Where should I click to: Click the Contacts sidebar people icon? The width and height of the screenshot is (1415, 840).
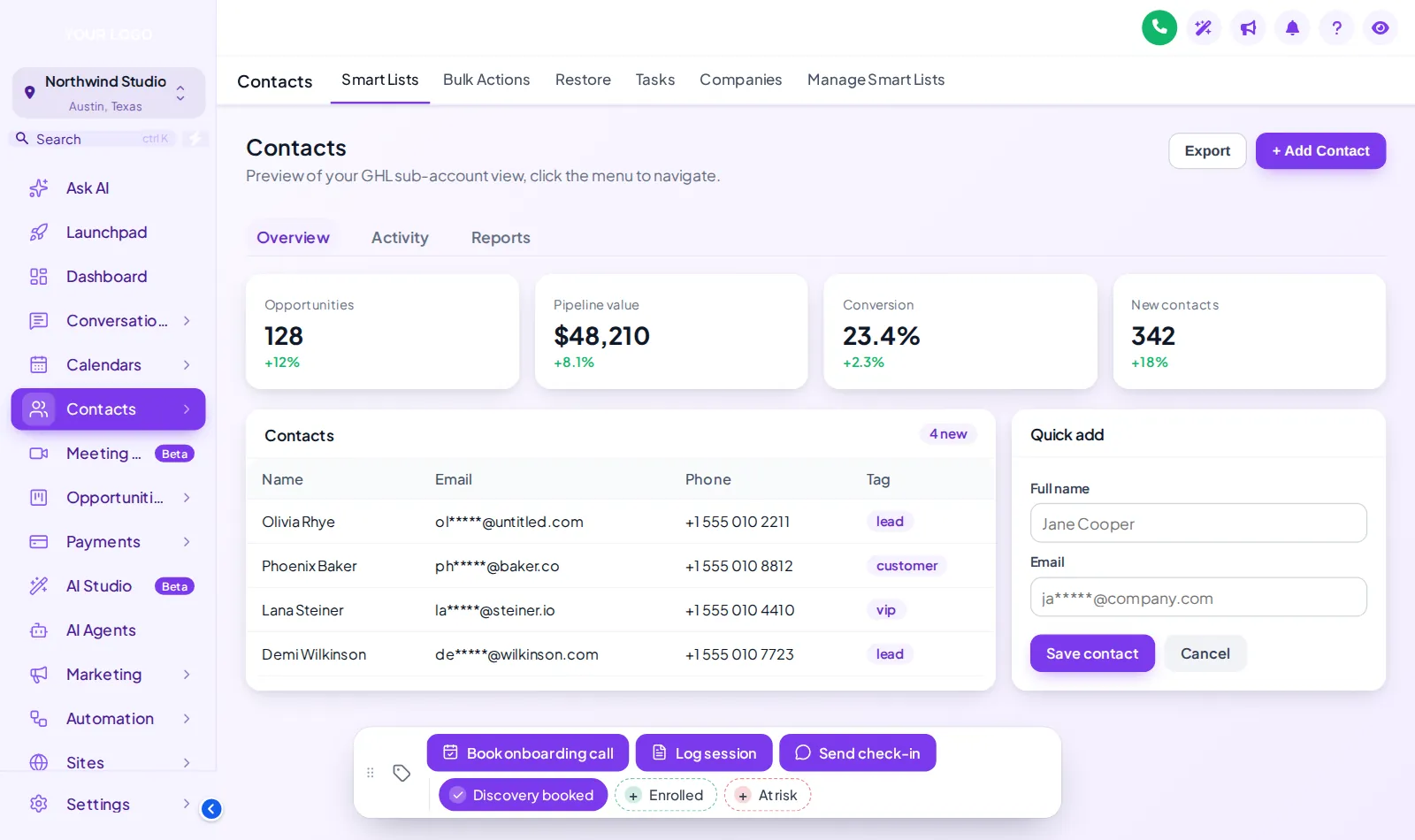coord(39,409)
